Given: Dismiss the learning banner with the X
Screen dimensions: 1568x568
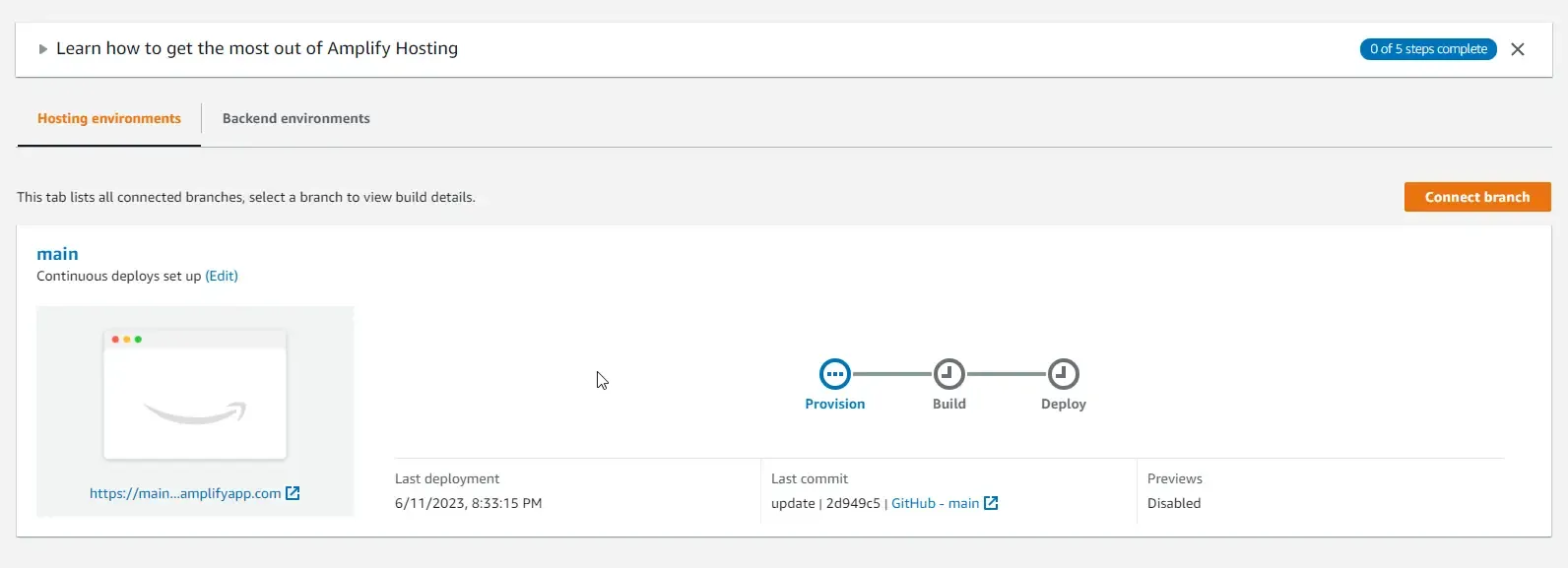Looking at the screenshot, I should point(1518,48).
